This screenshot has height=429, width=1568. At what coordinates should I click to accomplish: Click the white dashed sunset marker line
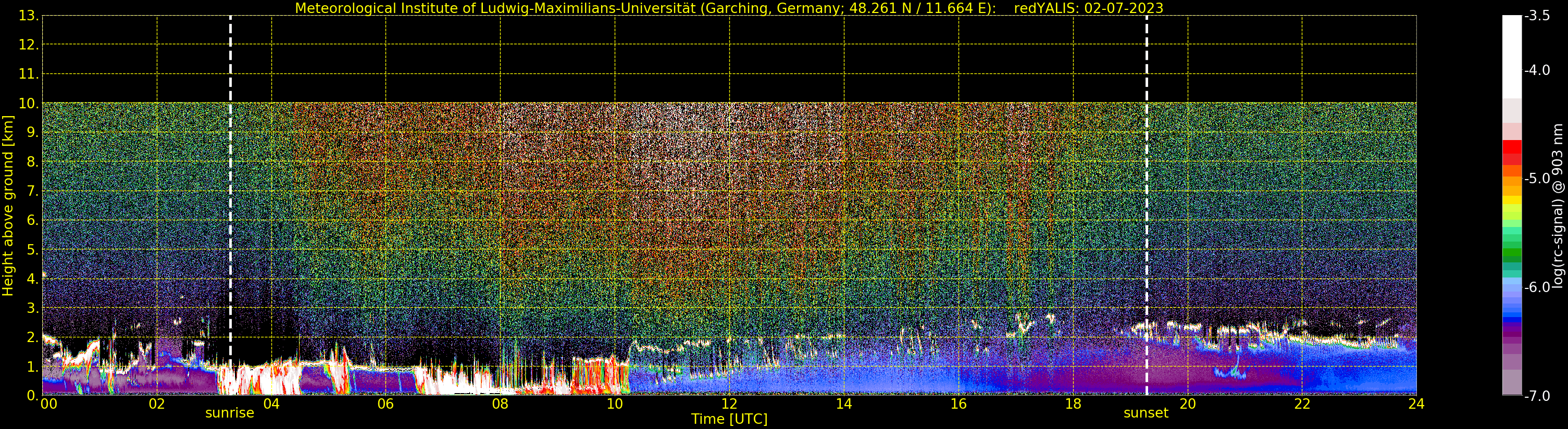click(x=1146, y=206)
